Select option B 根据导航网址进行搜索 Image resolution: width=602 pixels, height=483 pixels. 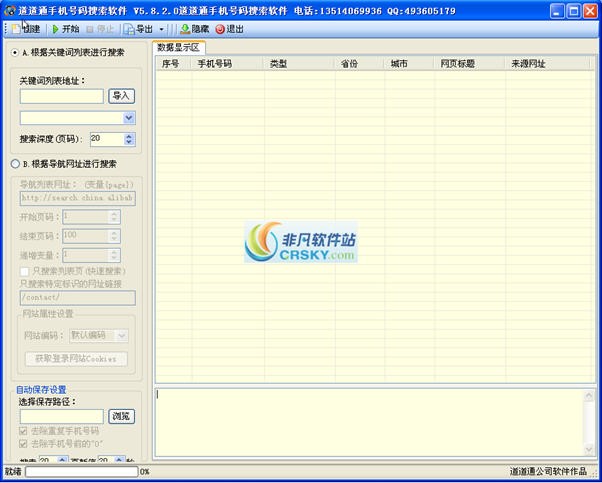pos(15,164)
